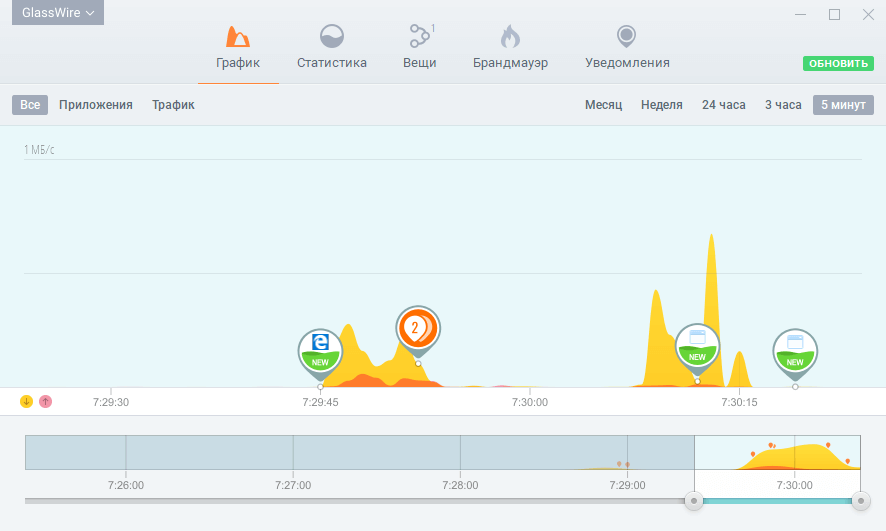Click the 7:30:00 main axis label

pos(529,402)
